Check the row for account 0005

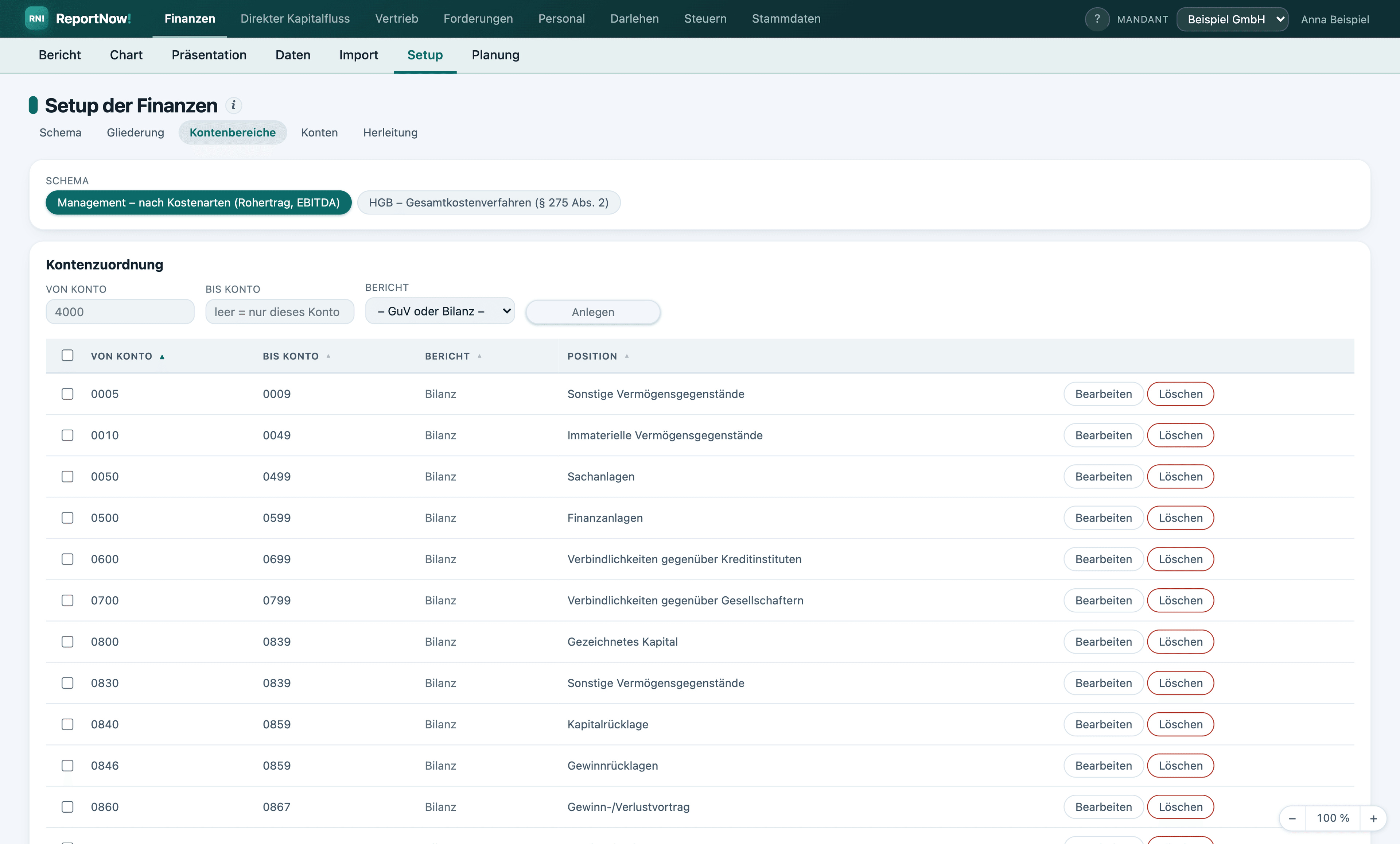(x=67, y=394)
